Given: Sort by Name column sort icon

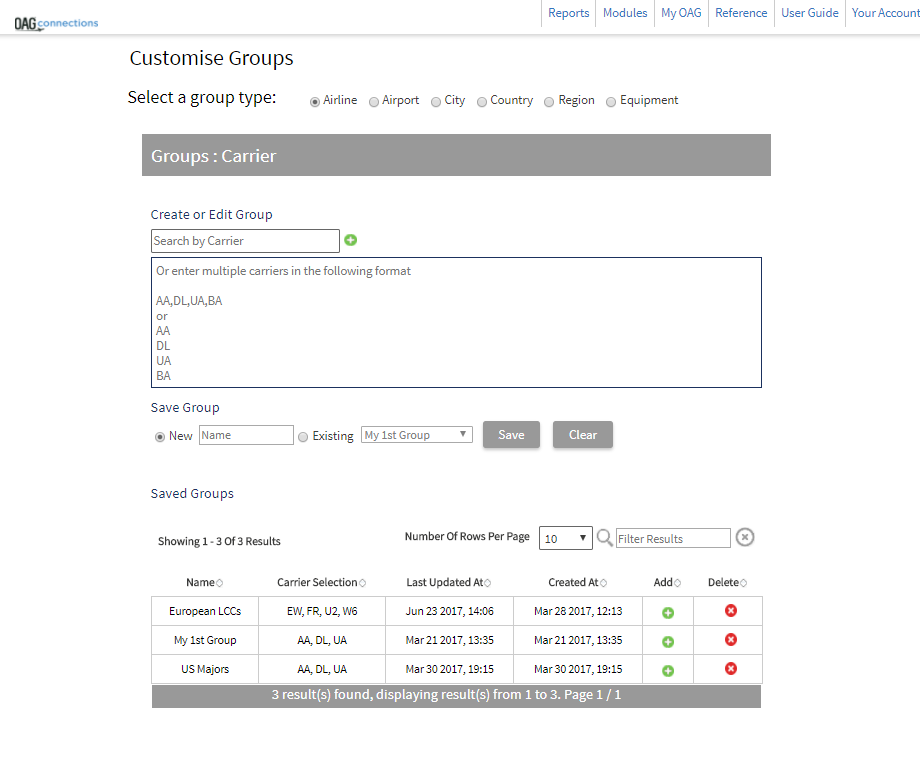Looking at the screenshot, I should (219, 583).
